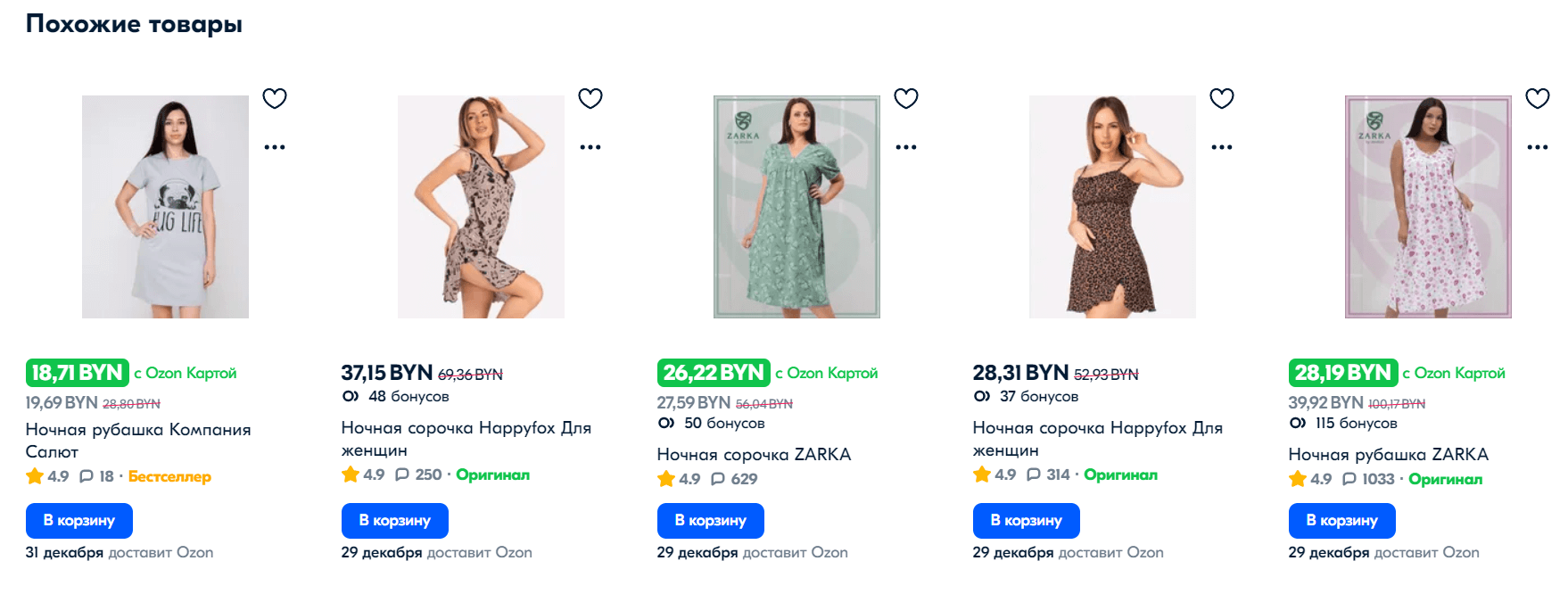Click the rating star on the 629-review ZARKA nightgown
1568x594 pixels.
pos(666,479)
